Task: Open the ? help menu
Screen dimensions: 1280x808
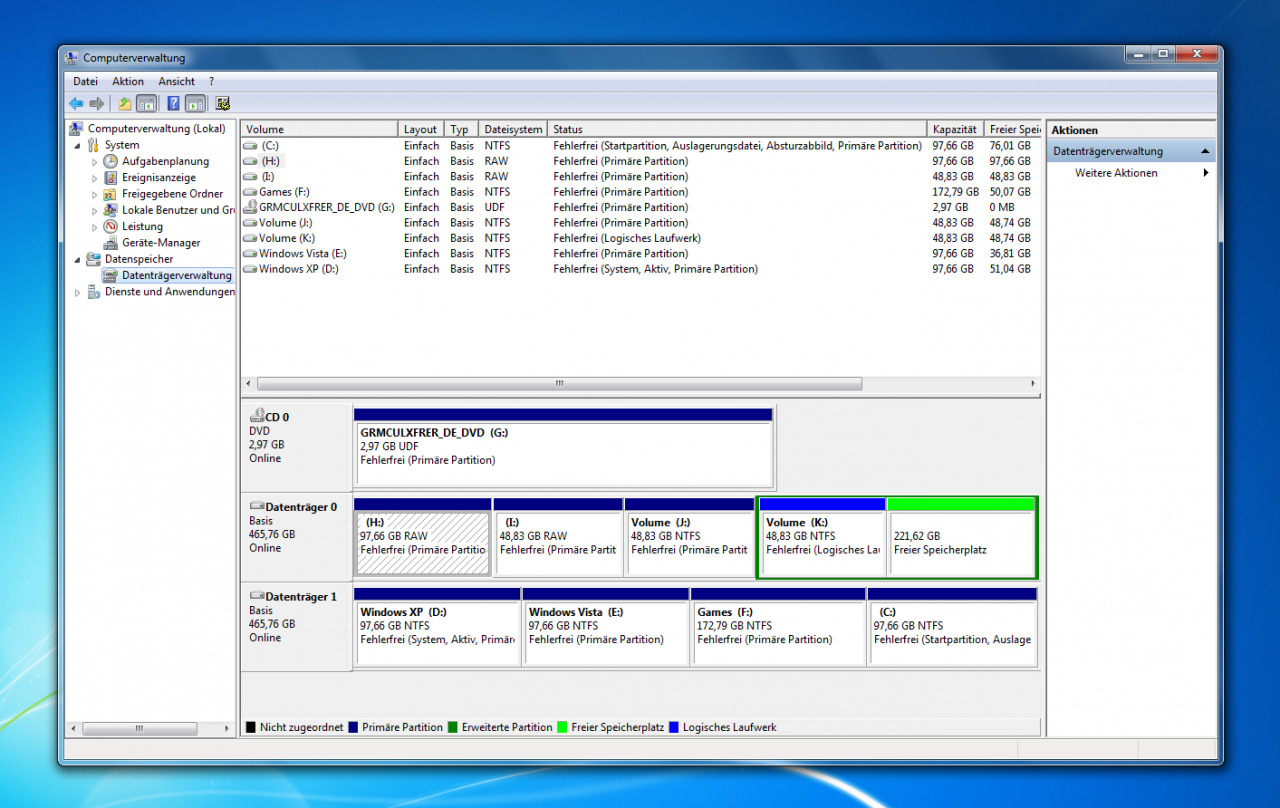Action: tap(212, 81)
